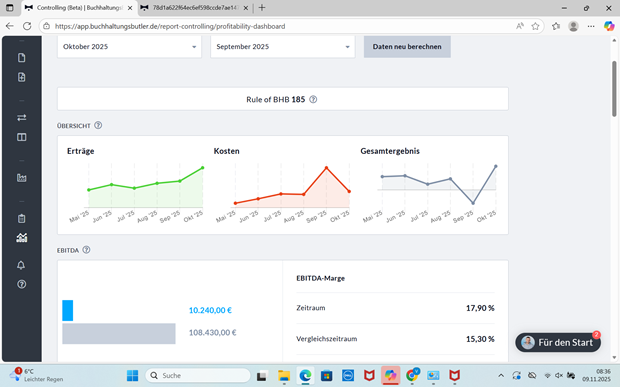Screen dimensions: 620x387
Task: Click the 10.240,00 € value
Action: coord(210,310)
